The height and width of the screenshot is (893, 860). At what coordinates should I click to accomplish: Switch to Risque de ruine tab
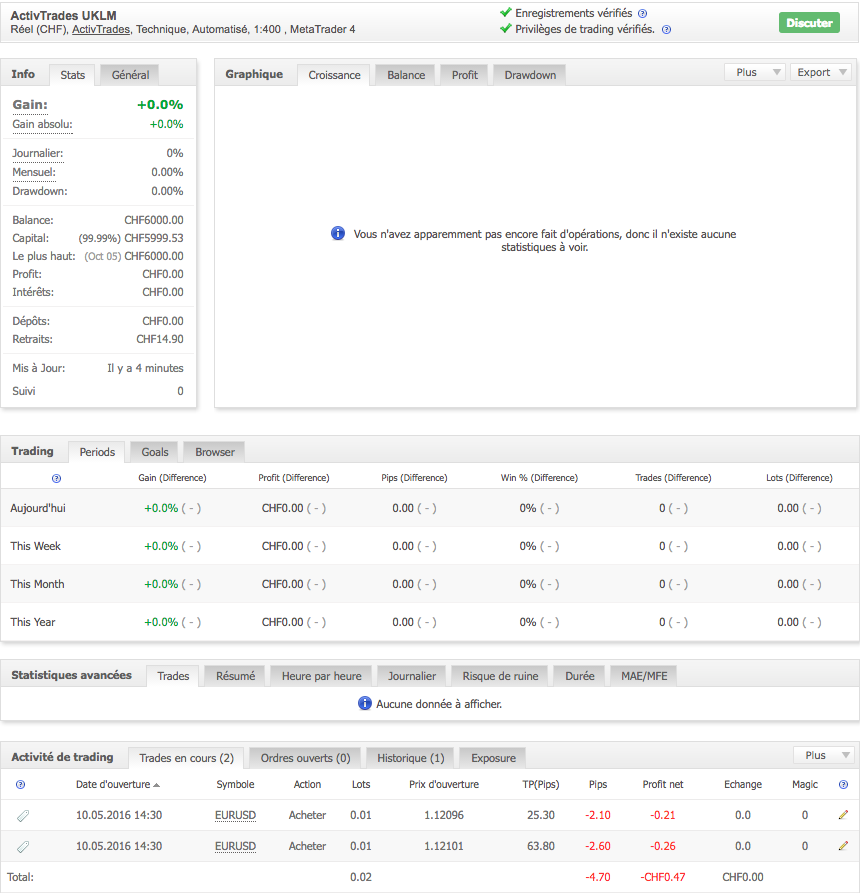pyautogui.click(x=500, y=676)
